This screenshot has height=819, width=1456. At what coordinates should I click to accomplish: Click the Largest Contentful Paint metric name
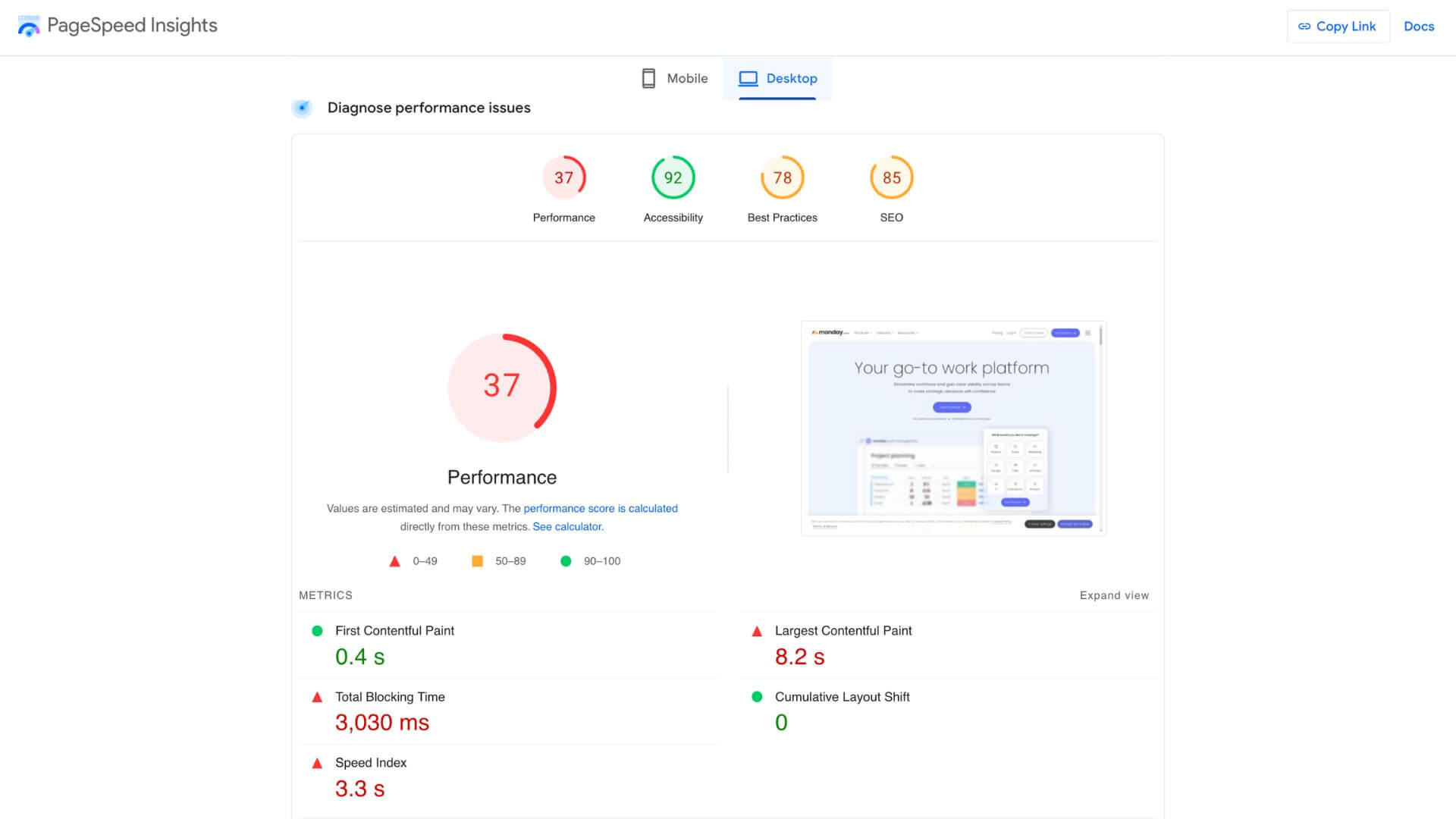pyautogui.click(x=843, y=631)
